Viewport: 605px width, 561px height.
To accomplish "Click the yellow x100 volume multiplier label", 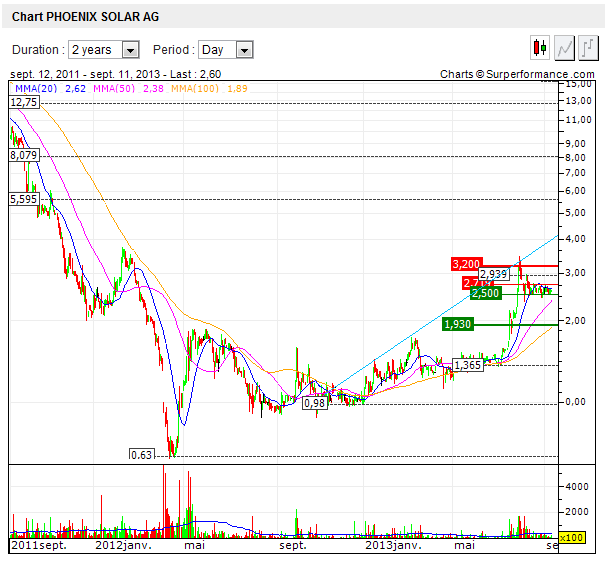I will click(571, 537).
